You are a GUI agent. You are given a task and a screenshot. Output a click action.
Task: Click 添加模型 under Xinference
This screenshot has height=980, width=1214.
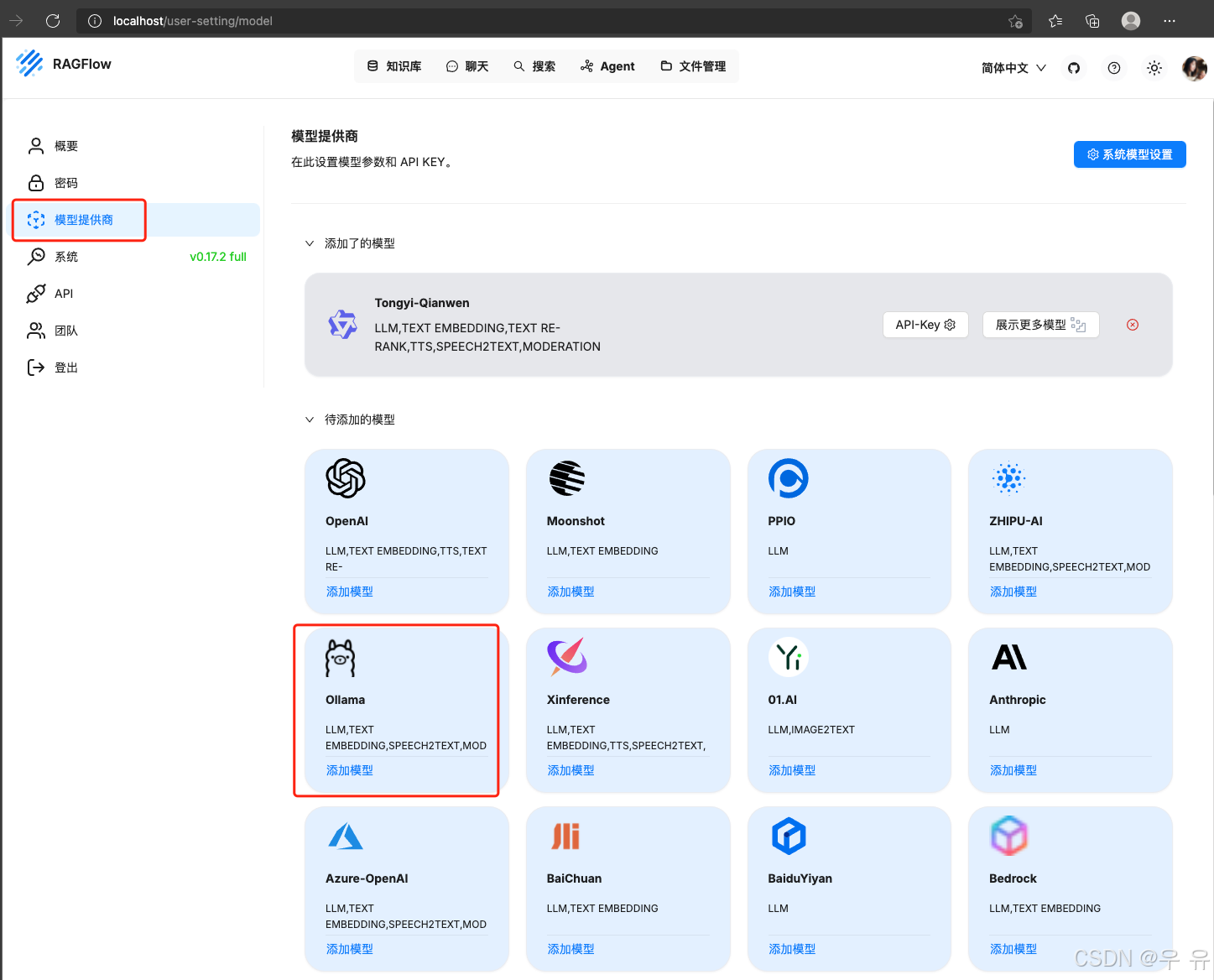571,770
